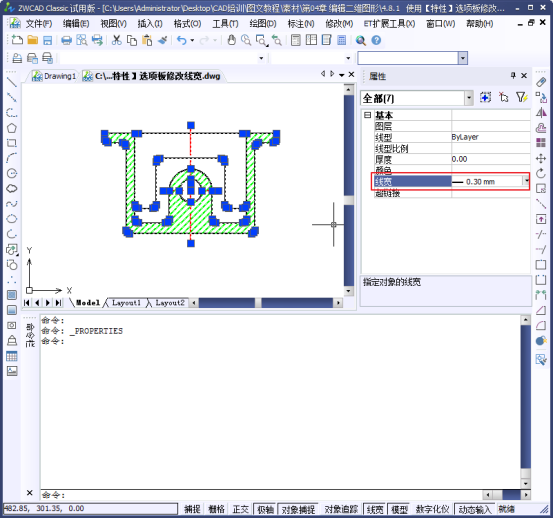Click the Cut scissors icon
Screen dimensions: 554x519
coord(117,40)
